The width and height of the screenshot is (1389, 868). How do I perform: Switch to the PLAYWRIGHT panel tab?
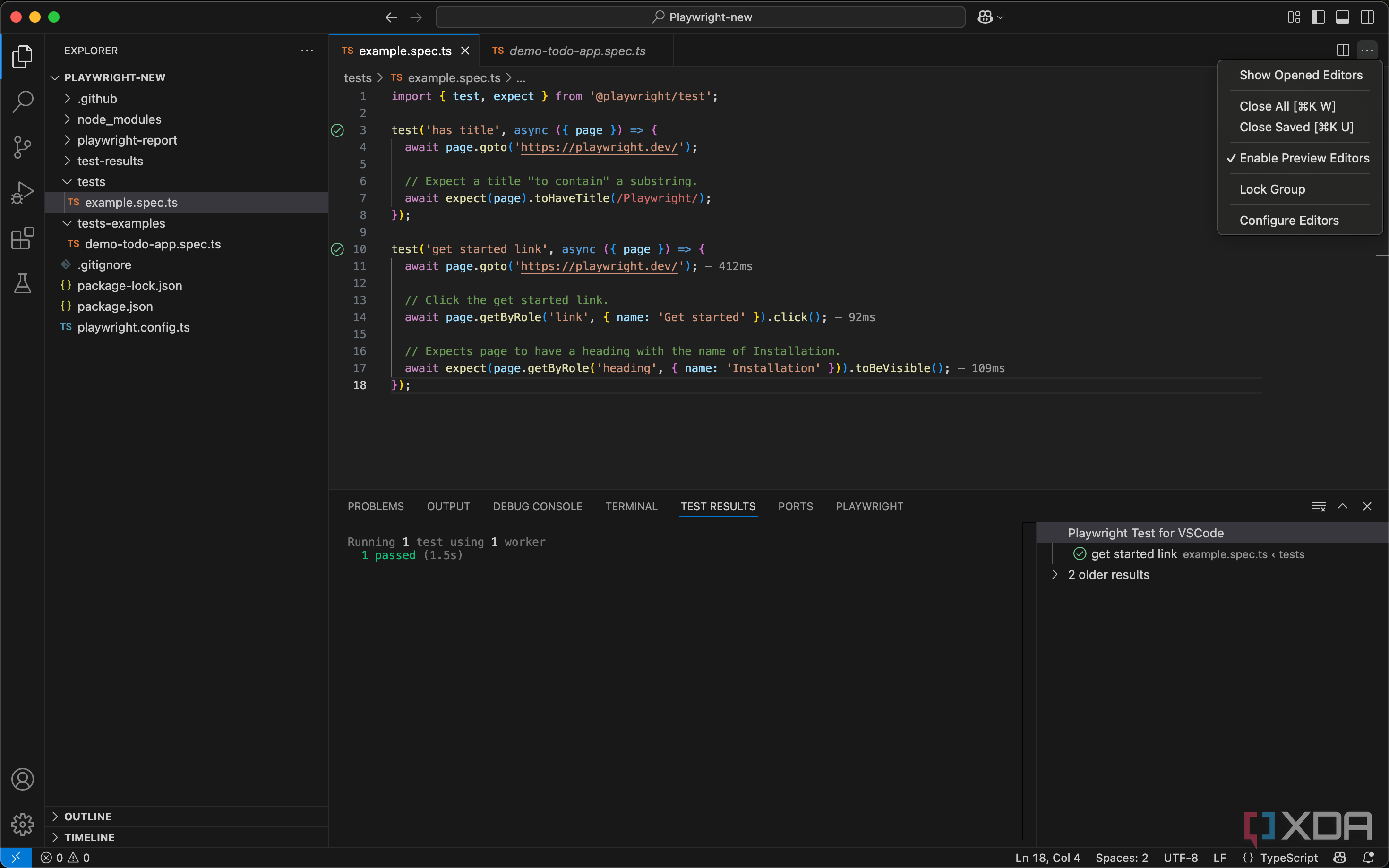tap(869, 506)
